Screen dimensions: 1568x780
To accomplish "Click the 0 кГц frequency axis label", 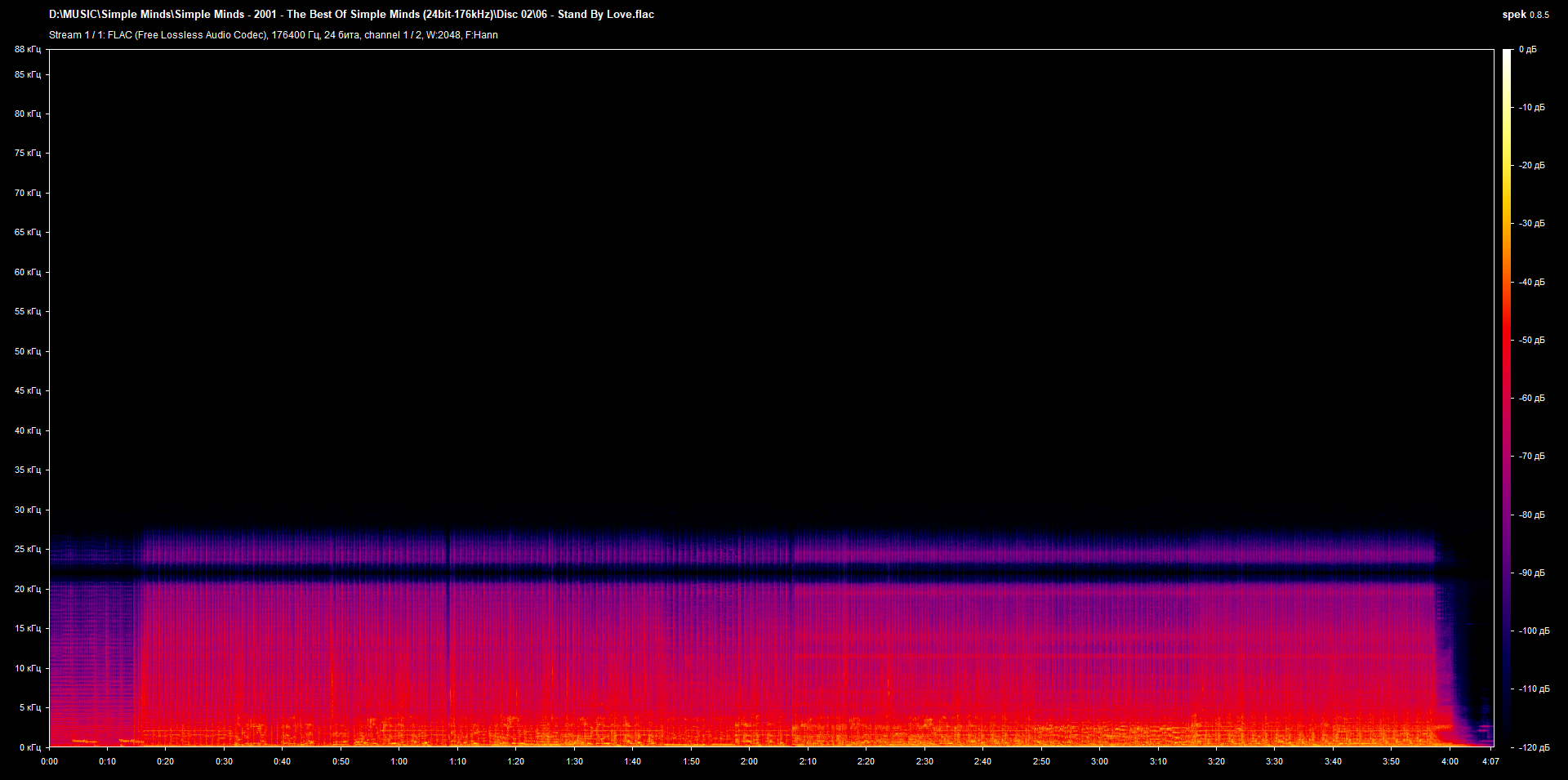I will (30, 747).
